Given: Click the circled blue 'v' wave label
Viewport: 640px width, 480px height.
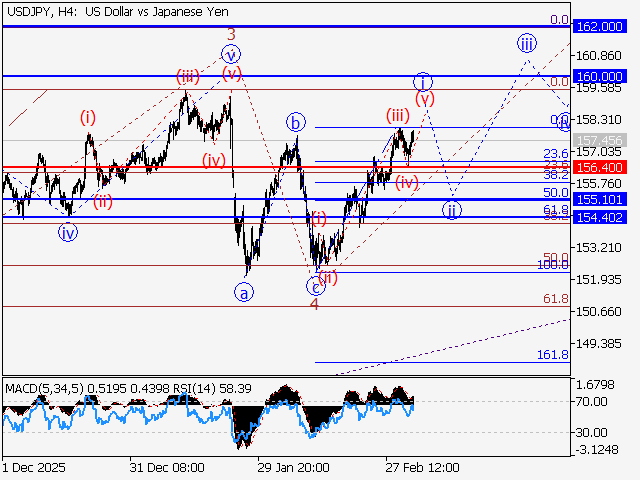Looking at the screenshot, I should 231,54.
